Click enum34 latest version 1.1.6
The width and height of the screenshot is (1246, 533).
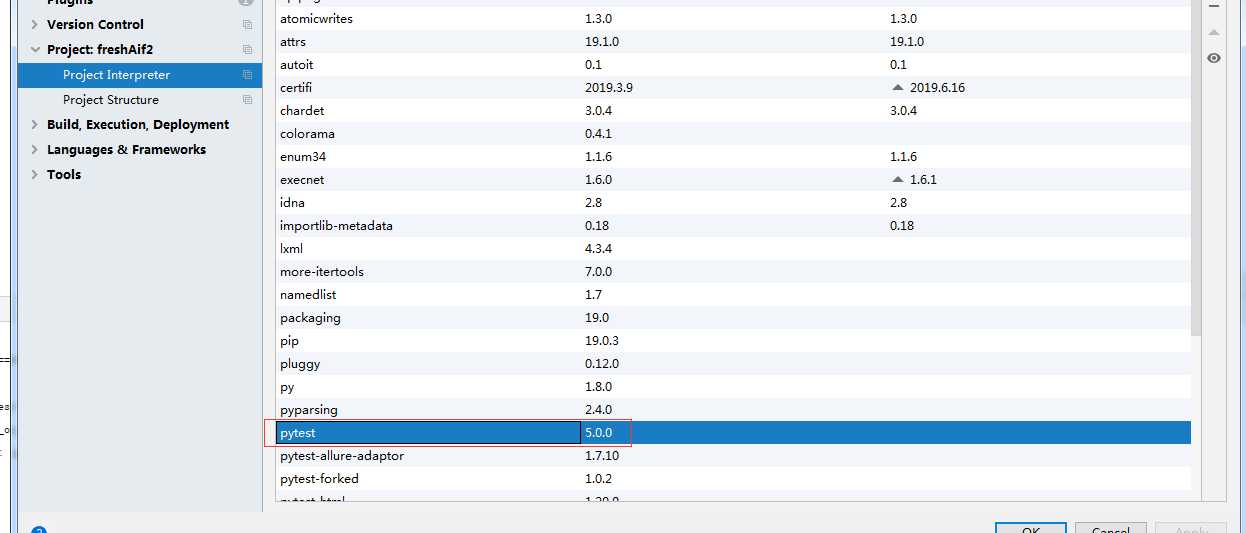[903, 156]
